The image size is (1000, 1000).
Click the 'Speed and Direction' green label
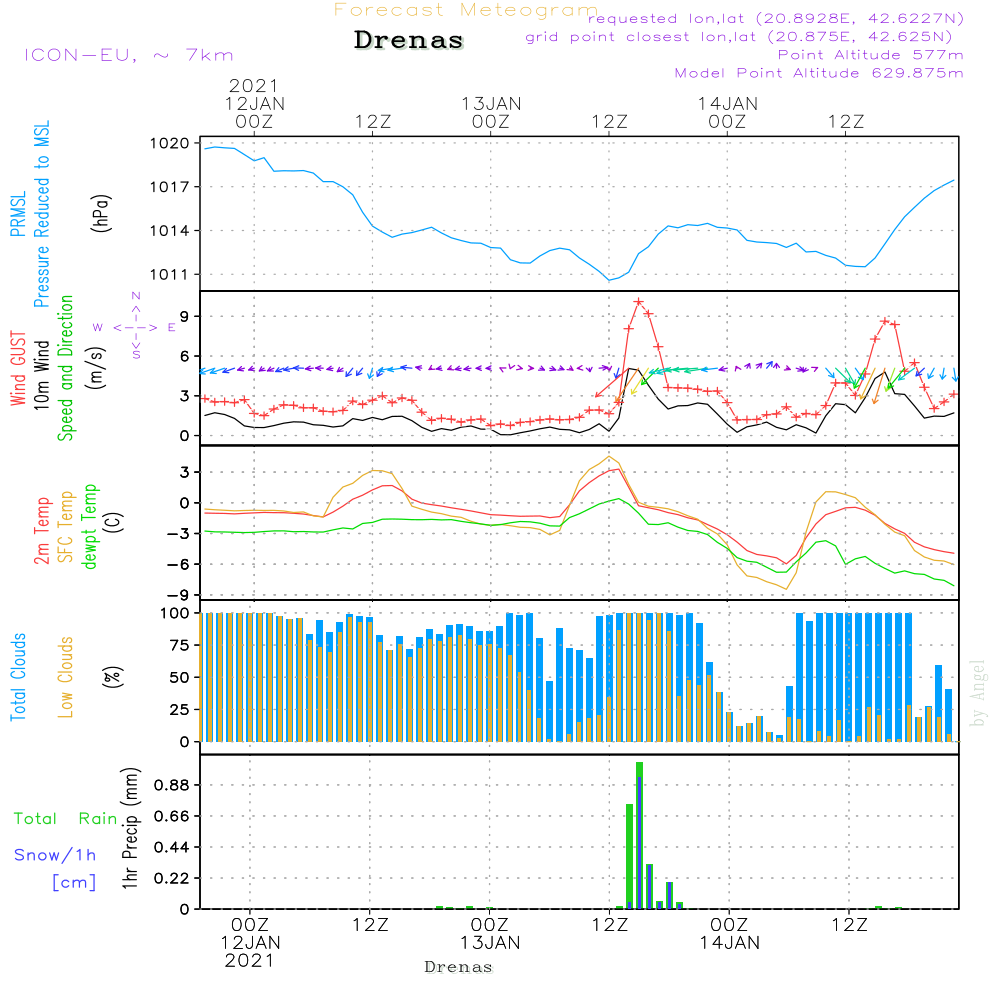pos(65,368)
